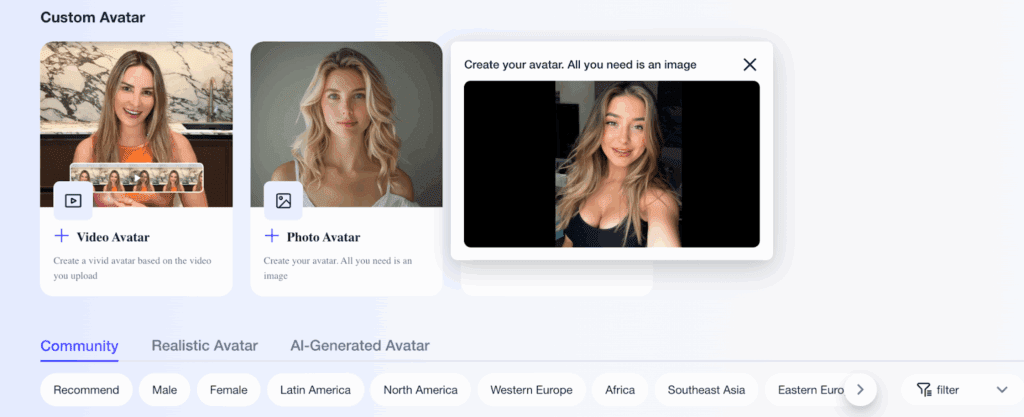Filter avatars by Male
1024x417 pixels.
click(164, 390)
